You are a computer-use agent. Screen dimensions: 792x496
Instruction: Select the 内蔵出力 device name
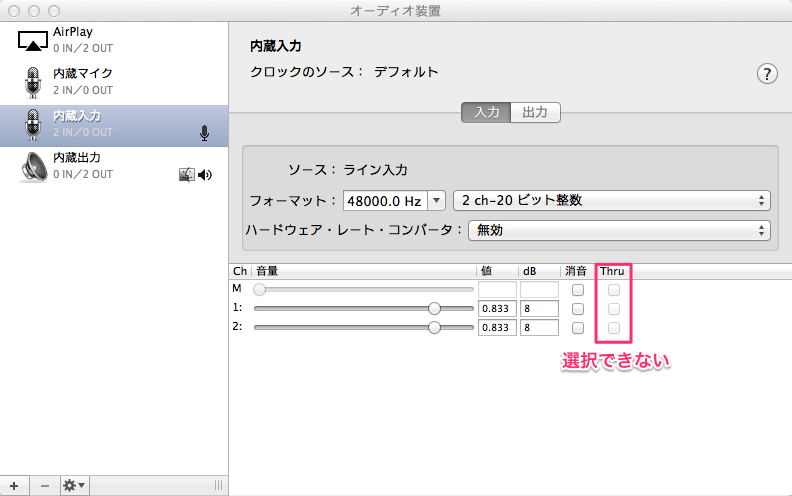click(77, 158)
